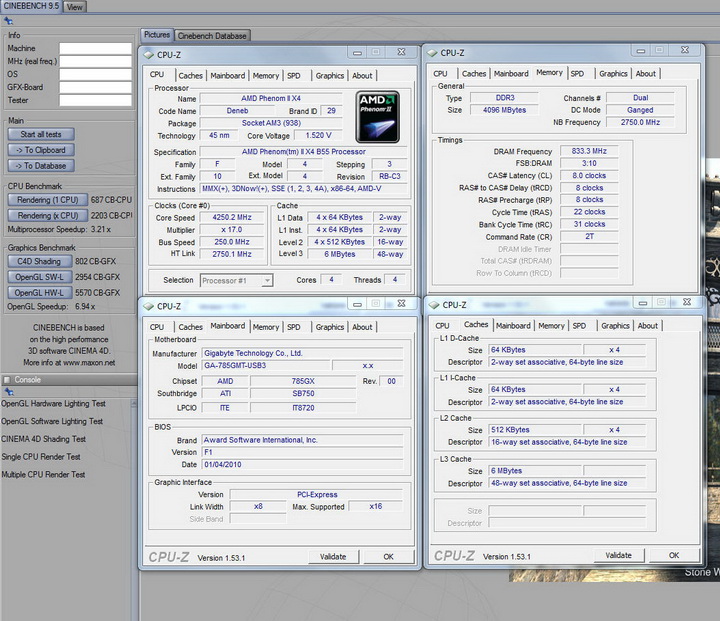Click the CPU-Z title icon of Caches window

433,305
